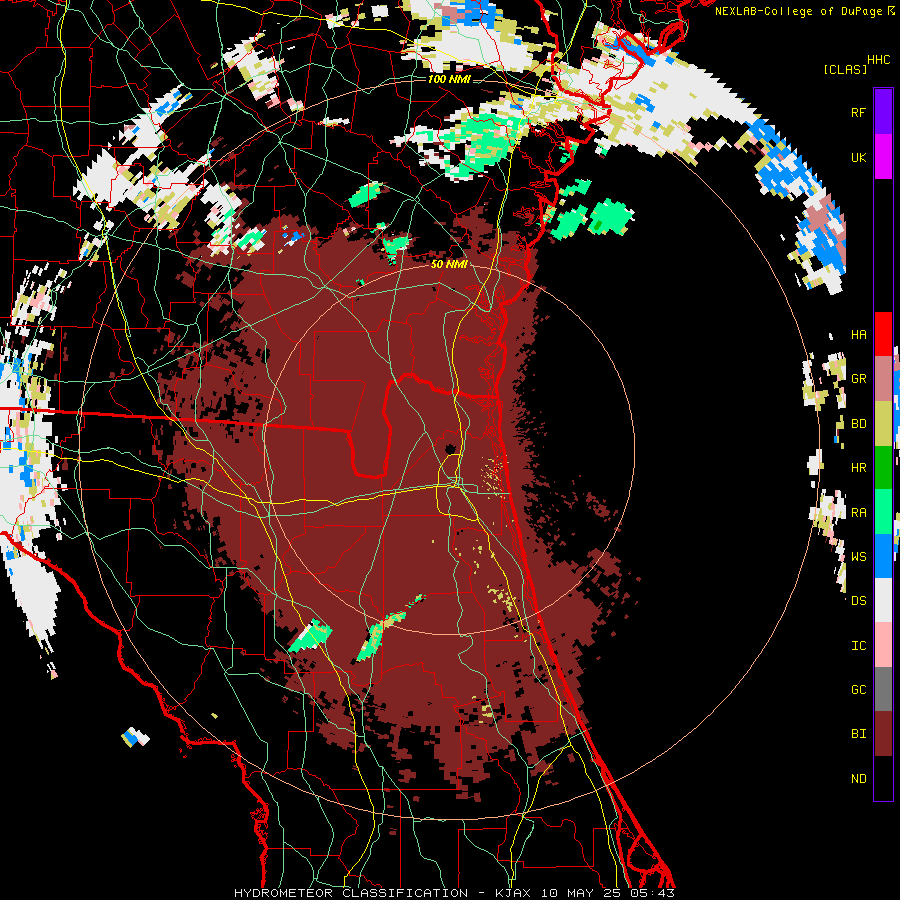Screen dimensions: 900x900
Task: Click the UK legend label
Action: [858, 157]
